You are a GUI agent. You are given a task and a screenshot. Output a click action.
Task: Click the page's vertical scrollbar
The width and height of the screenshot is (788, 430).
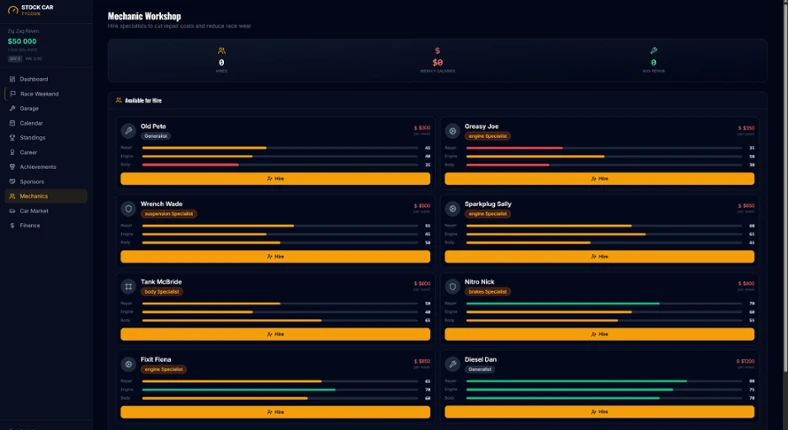784,186
